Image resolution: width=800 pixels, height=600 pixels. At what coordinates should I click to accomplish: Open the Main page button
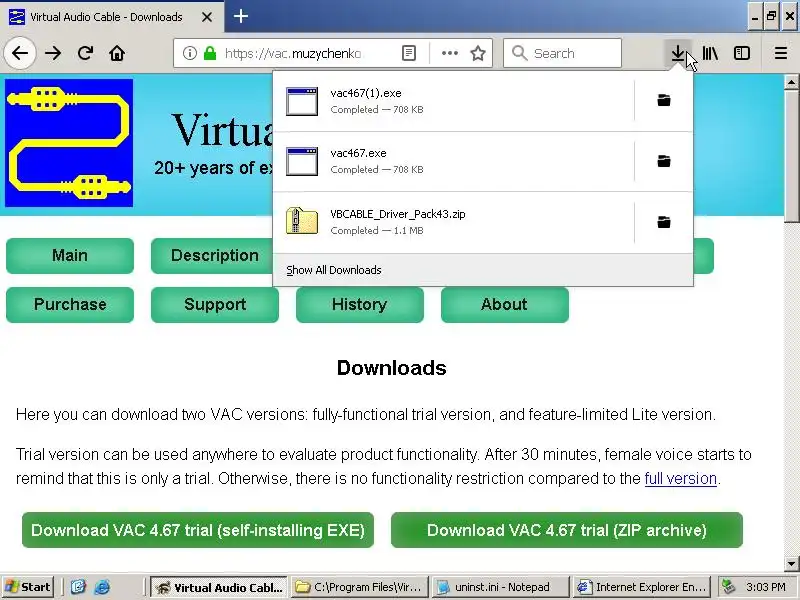(70, 256)
